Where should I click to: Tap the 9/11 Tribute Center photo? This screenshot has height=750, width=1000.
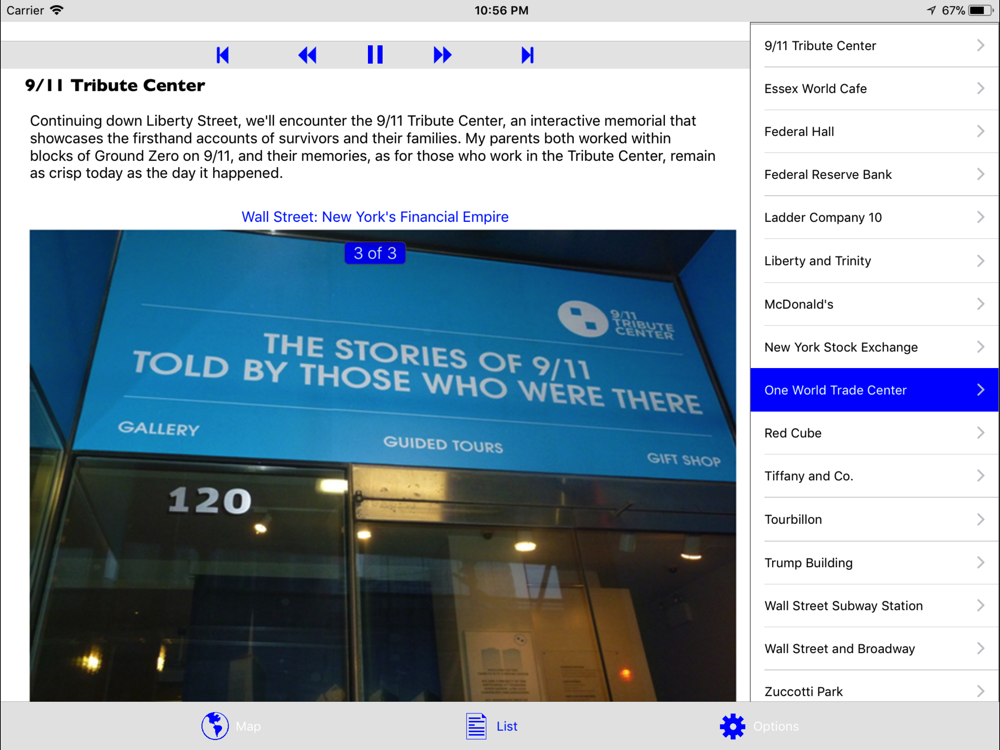[x=383, y=466]
